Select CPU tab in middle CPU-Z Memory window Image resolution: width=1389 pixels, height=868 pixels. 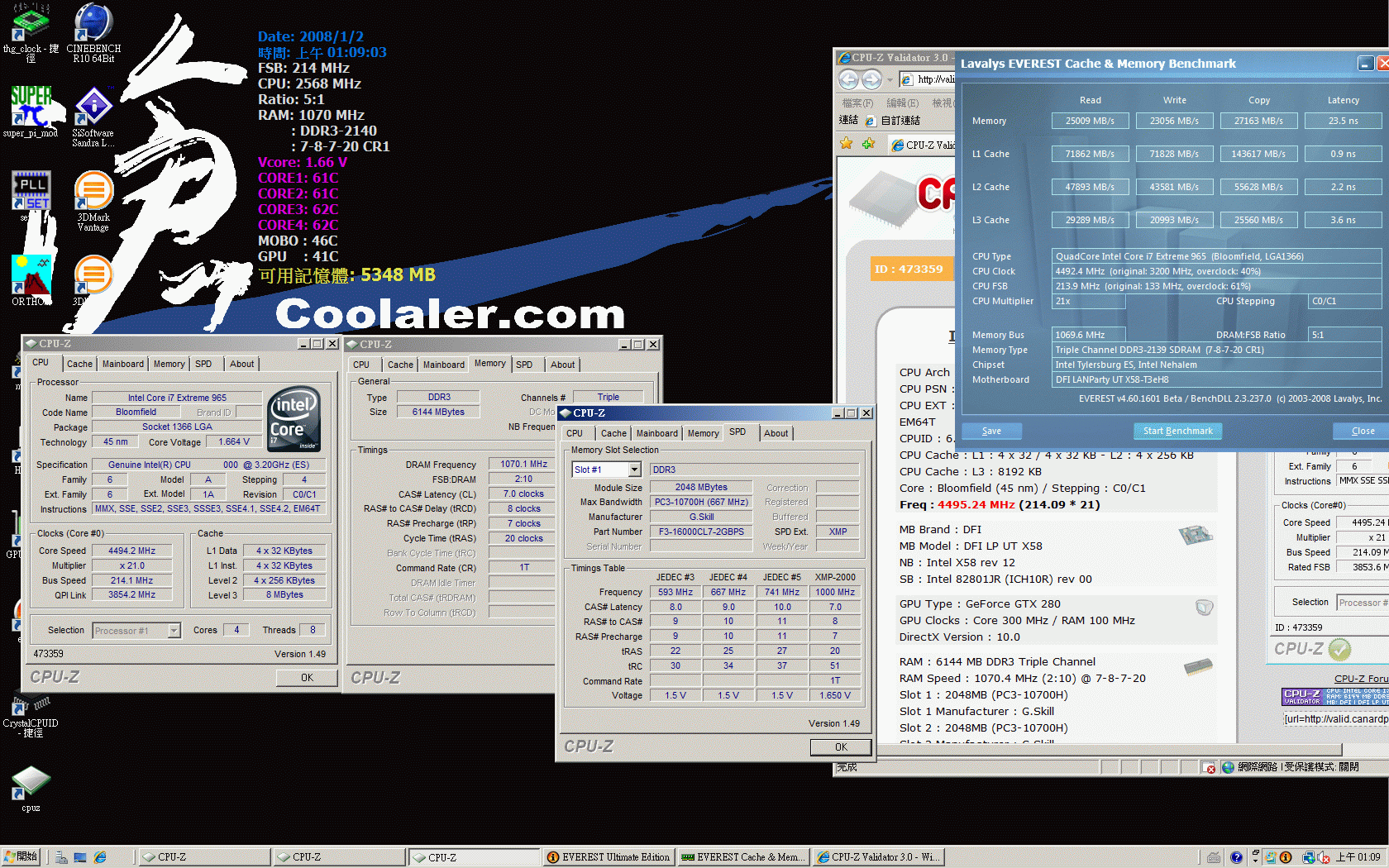pyautogui.click(x=362, y=365)
